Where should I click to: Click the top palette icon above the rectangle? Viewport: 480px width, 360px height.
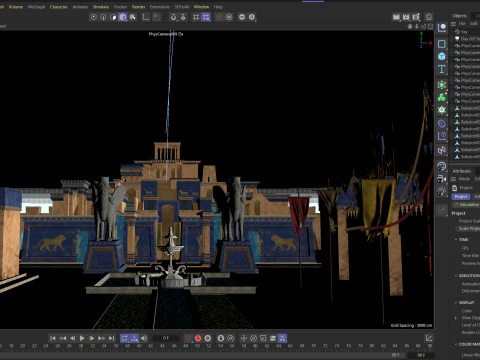tap(442, 28)
